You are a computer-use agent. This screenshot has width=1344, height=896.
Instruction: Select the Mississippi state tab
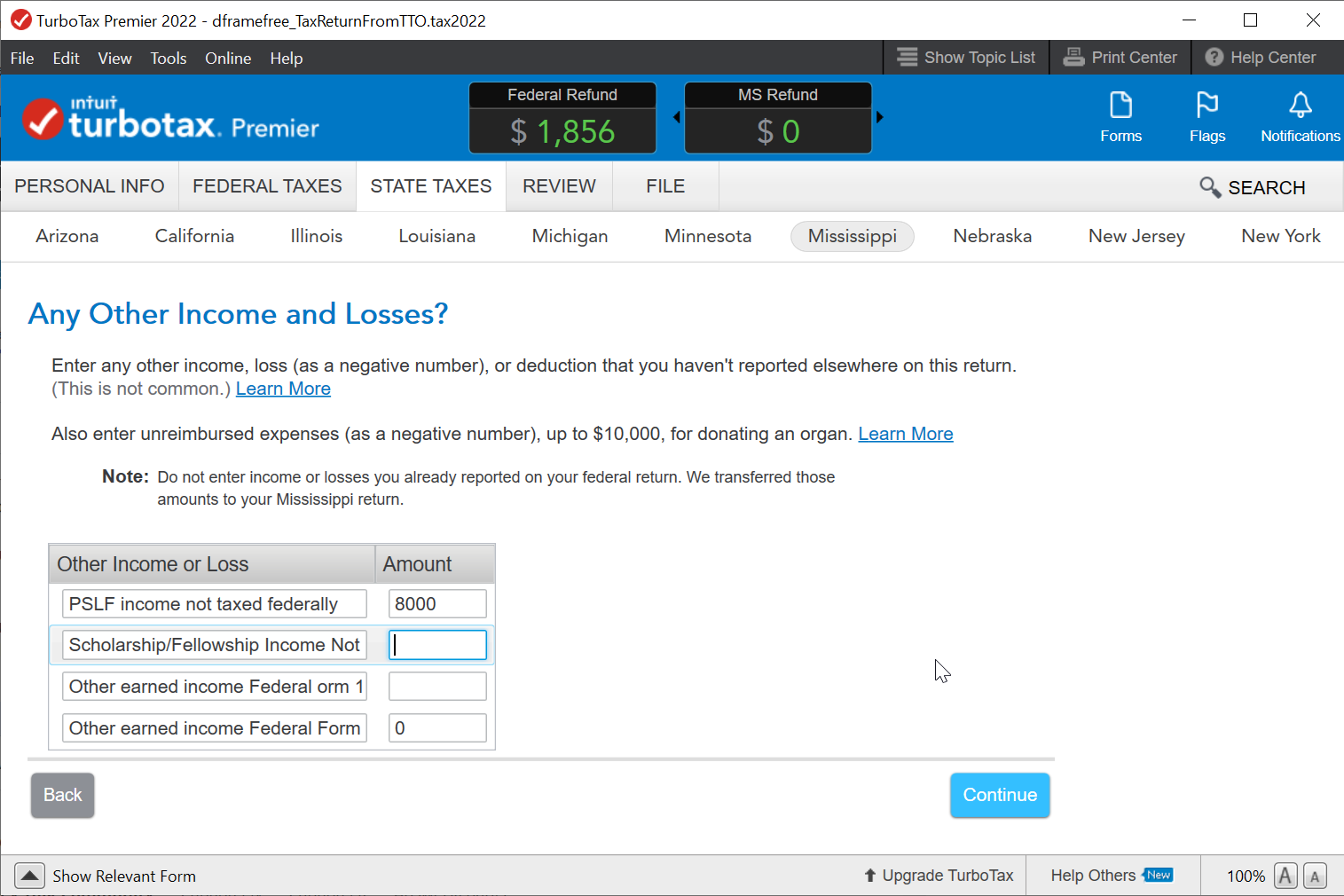[853, 236]
